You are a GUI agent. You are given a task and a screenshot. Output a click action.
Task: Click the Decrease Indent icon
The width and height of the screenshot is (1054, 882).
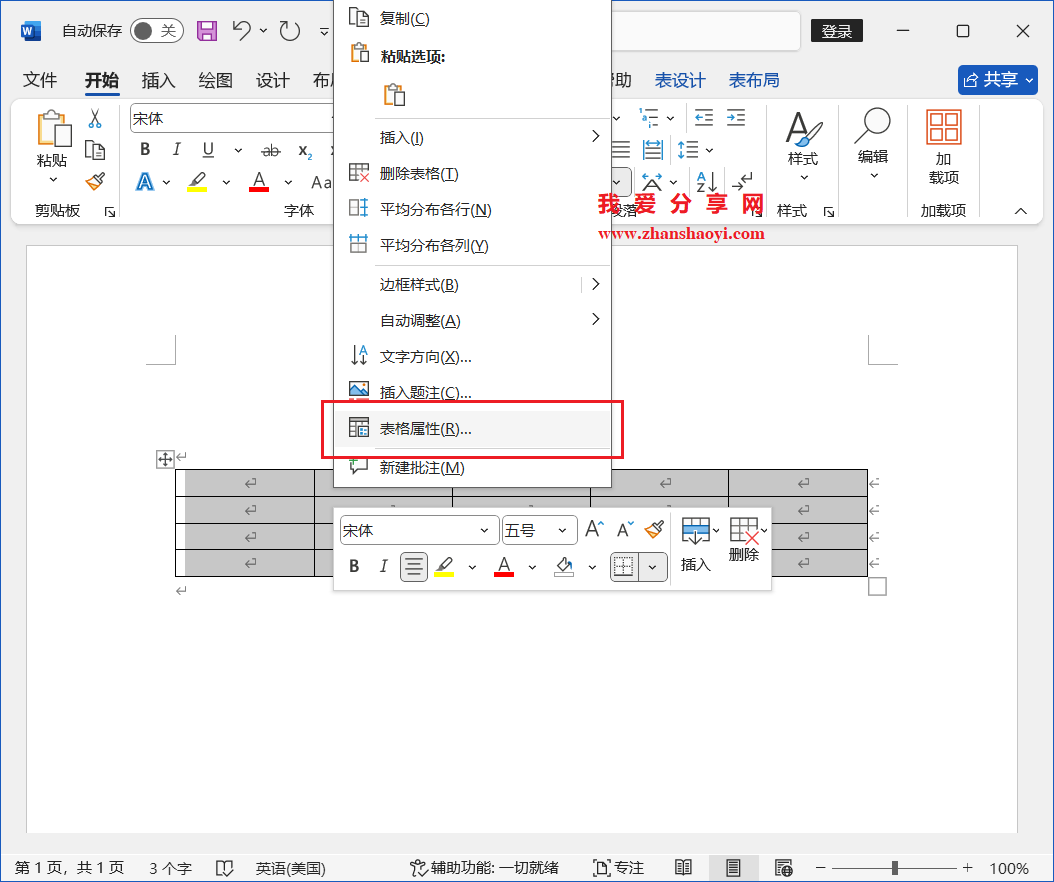(704, 118)
